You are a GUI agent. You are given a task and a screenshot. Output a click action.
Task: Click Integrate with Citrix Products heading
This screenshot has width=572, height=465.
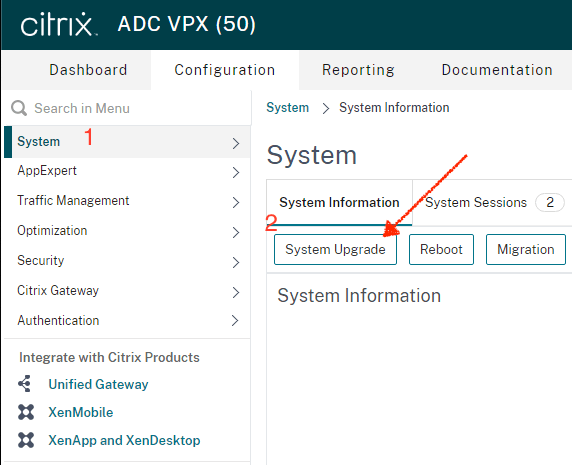point(109,357)
